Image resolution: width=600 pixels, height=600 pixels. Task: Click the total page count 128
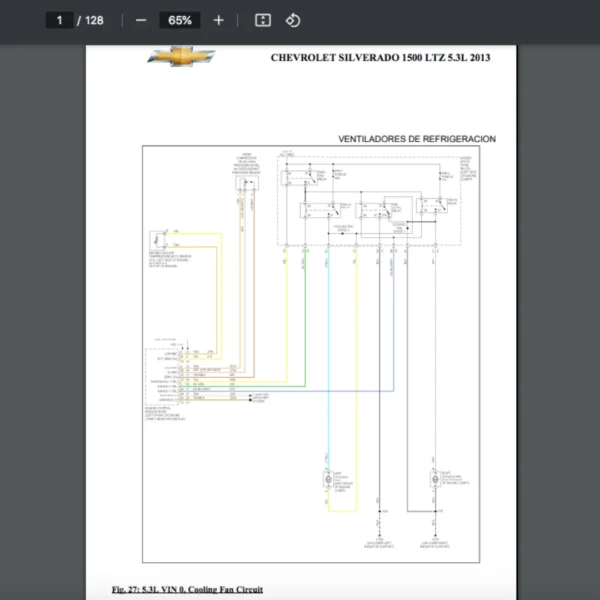[x=94, y=20]
